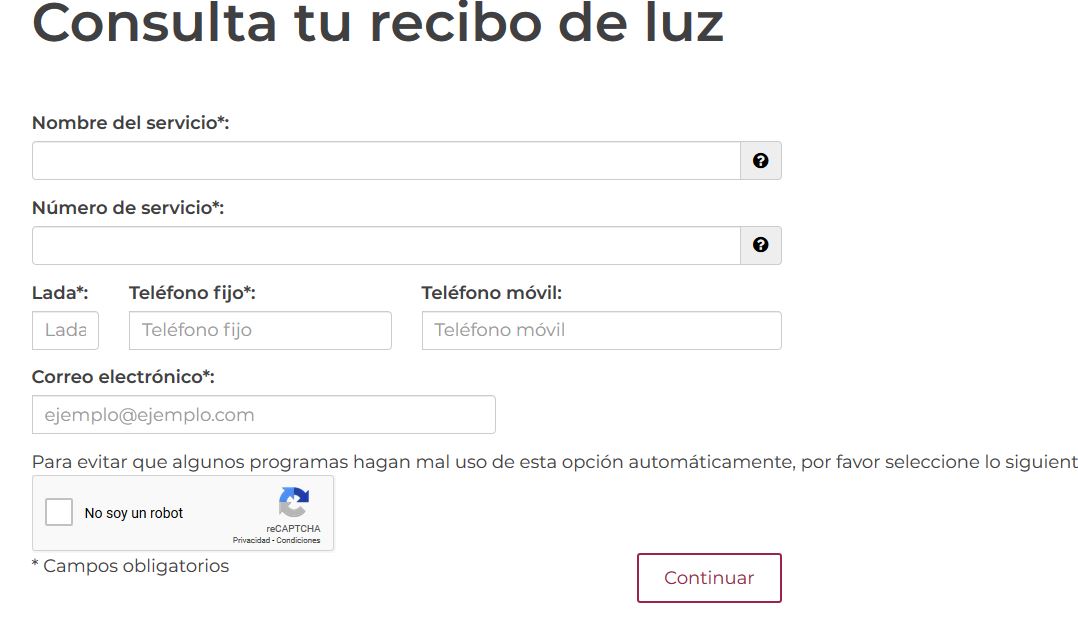Focus the Lada field
The height and width of the screenshot is (632, 1078).
pyautogui.click(x=65, y=330)
